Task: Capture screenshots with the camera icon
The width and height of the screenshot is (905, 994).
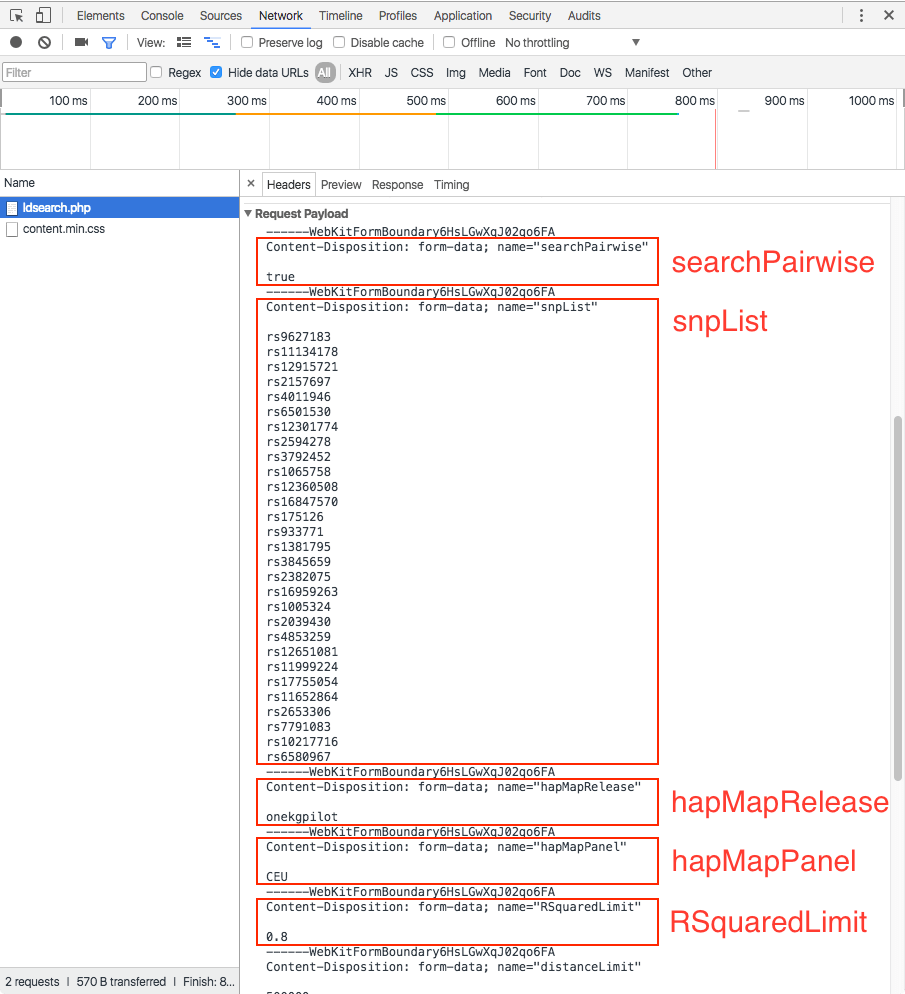Action: 82,42
